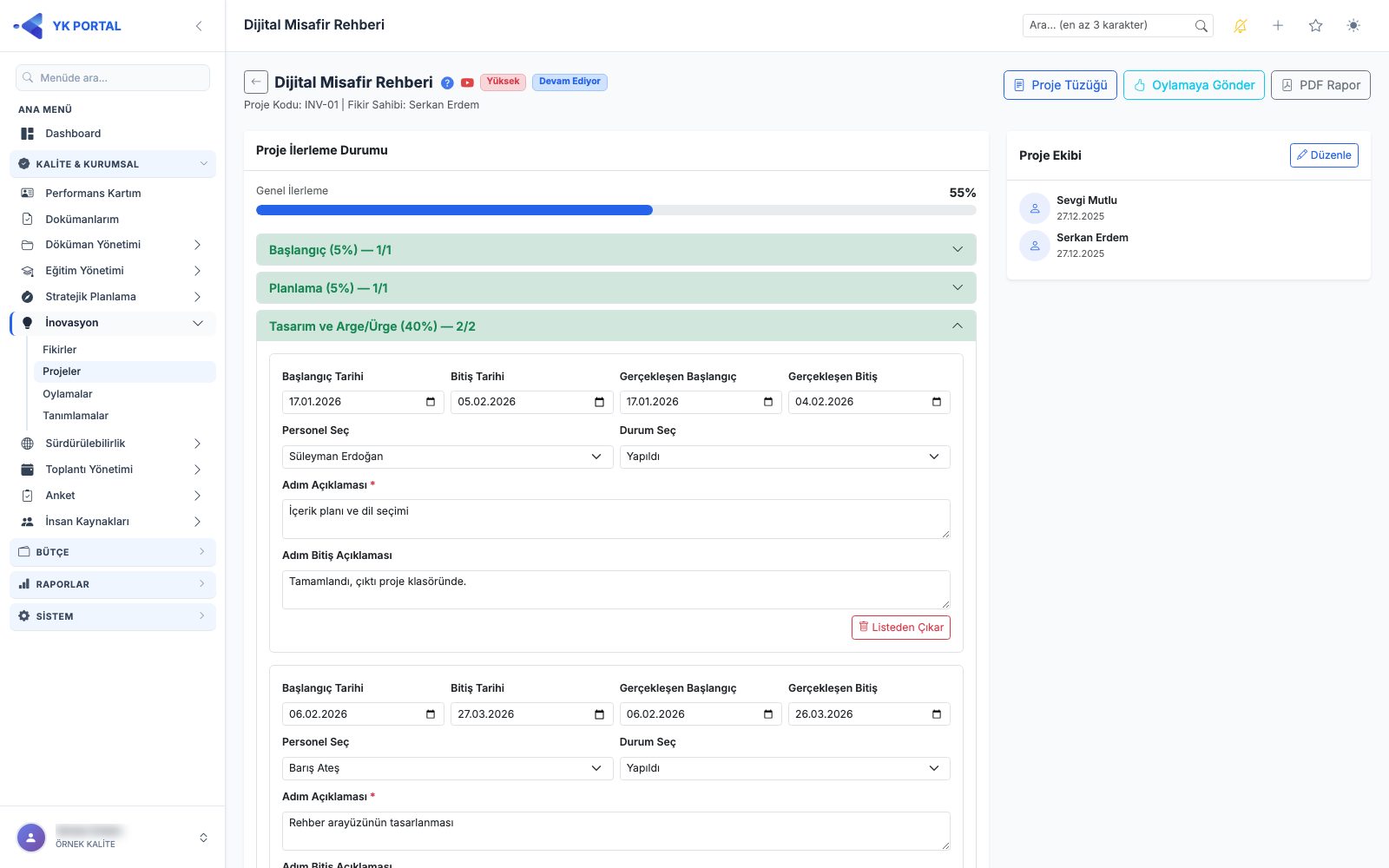Open Dashboard from the main menu
The image size is (1389, 868).
tap(113, 134)
